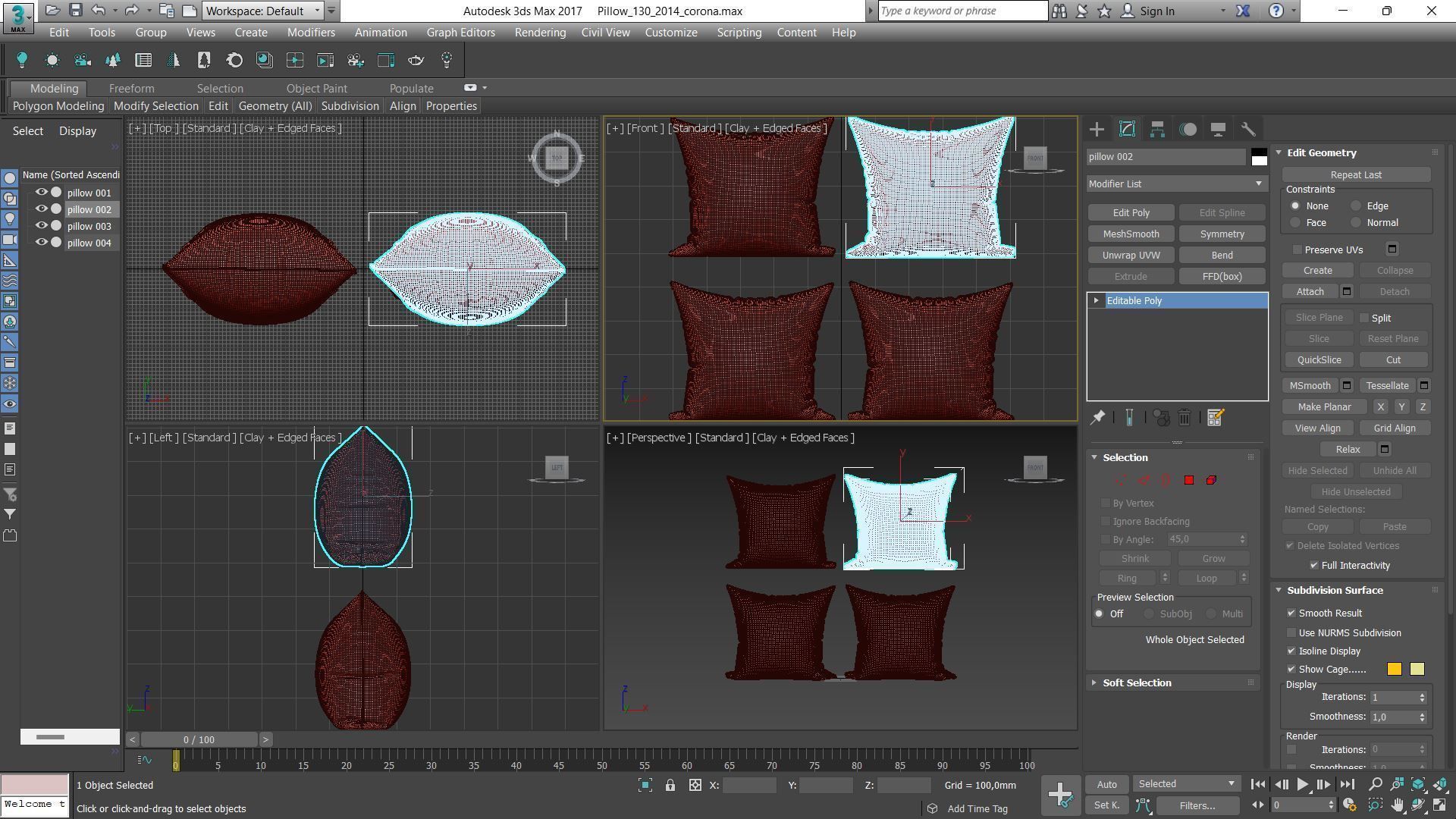Click the Unwrap UVW modifier button
Viewport: 1456px width, 819px height.
coord(1131,256)
